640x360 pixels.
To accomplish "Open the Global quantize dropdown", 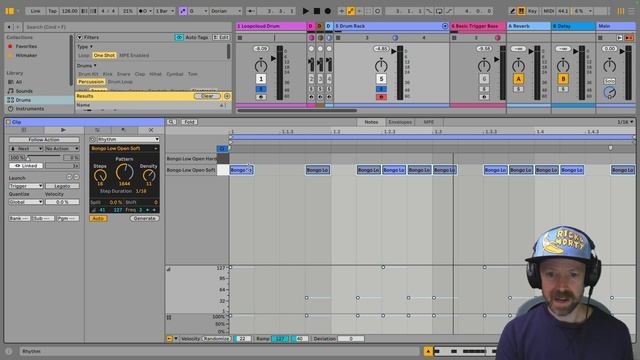I will 26,202.
